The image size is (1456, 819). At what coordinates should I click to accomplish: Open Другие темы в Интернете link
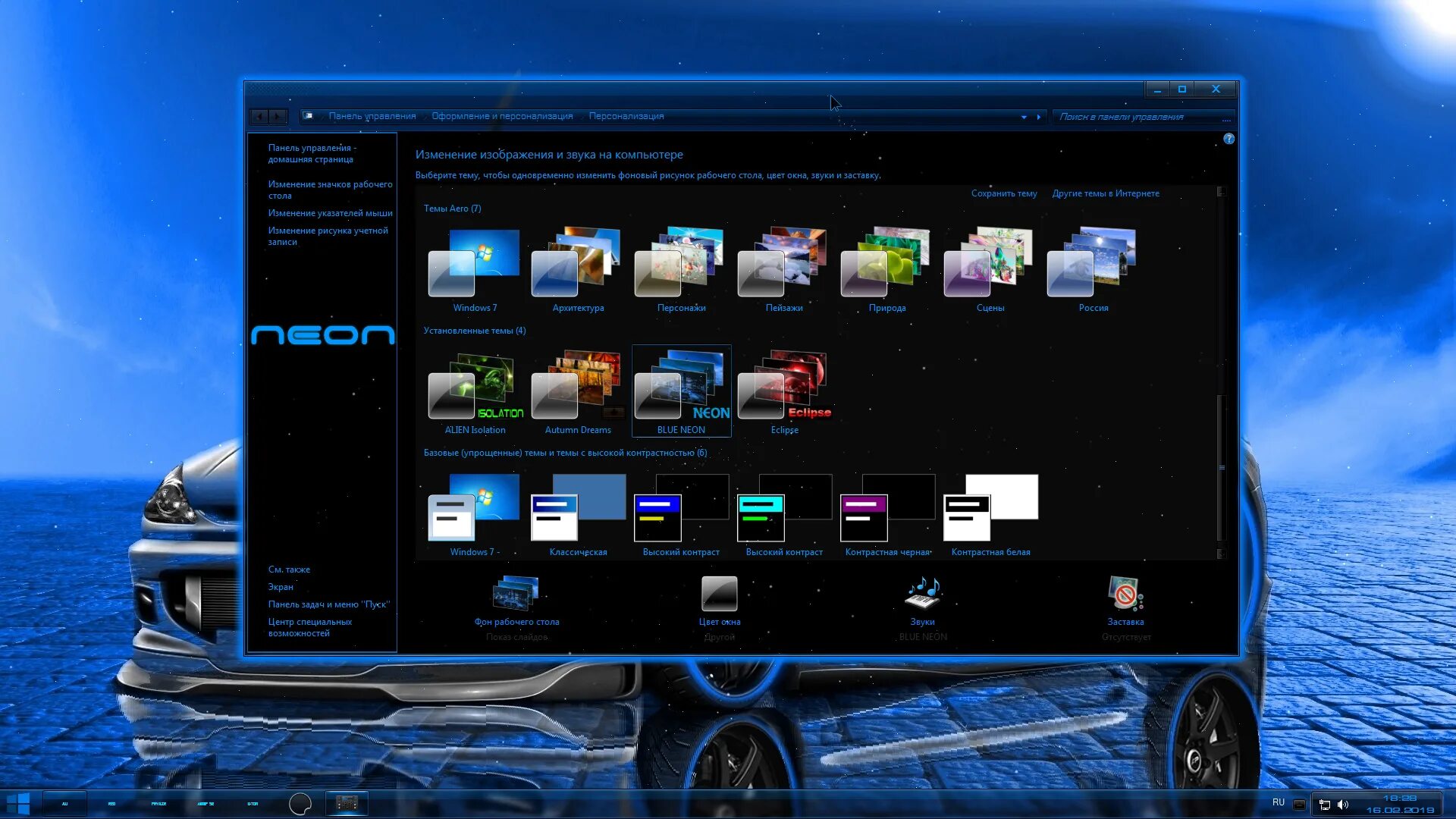coord(1105,193)
